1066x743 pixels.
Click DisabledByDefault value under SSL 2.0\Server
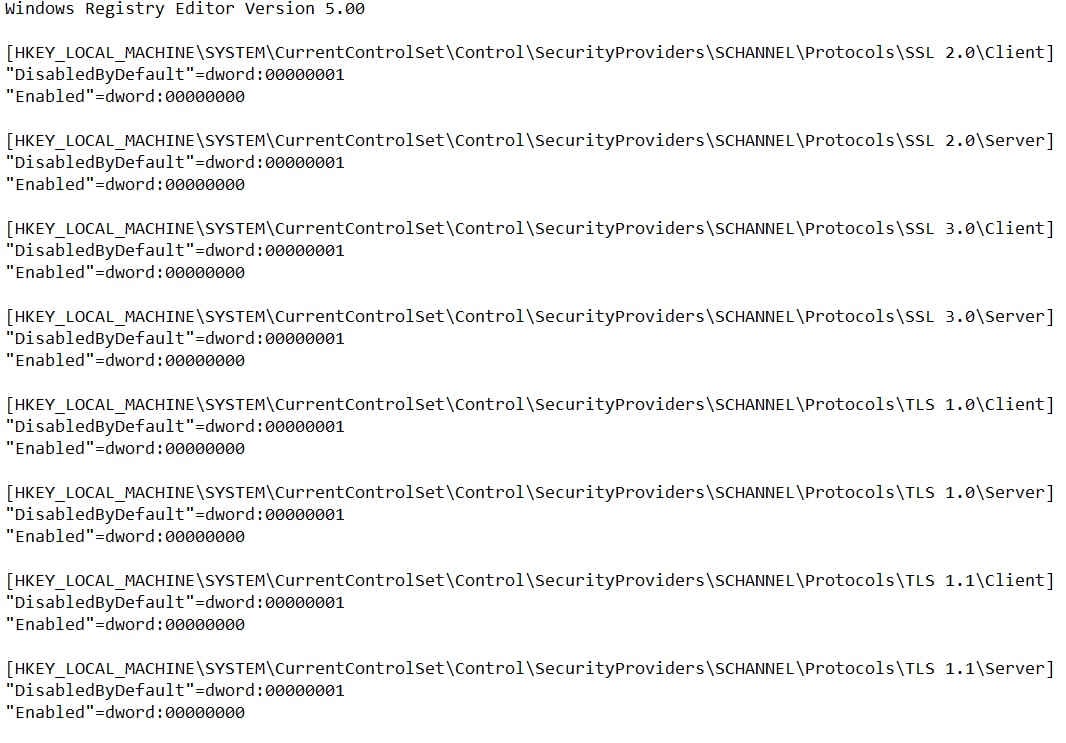pyautogui.click(x=175, y=162)
